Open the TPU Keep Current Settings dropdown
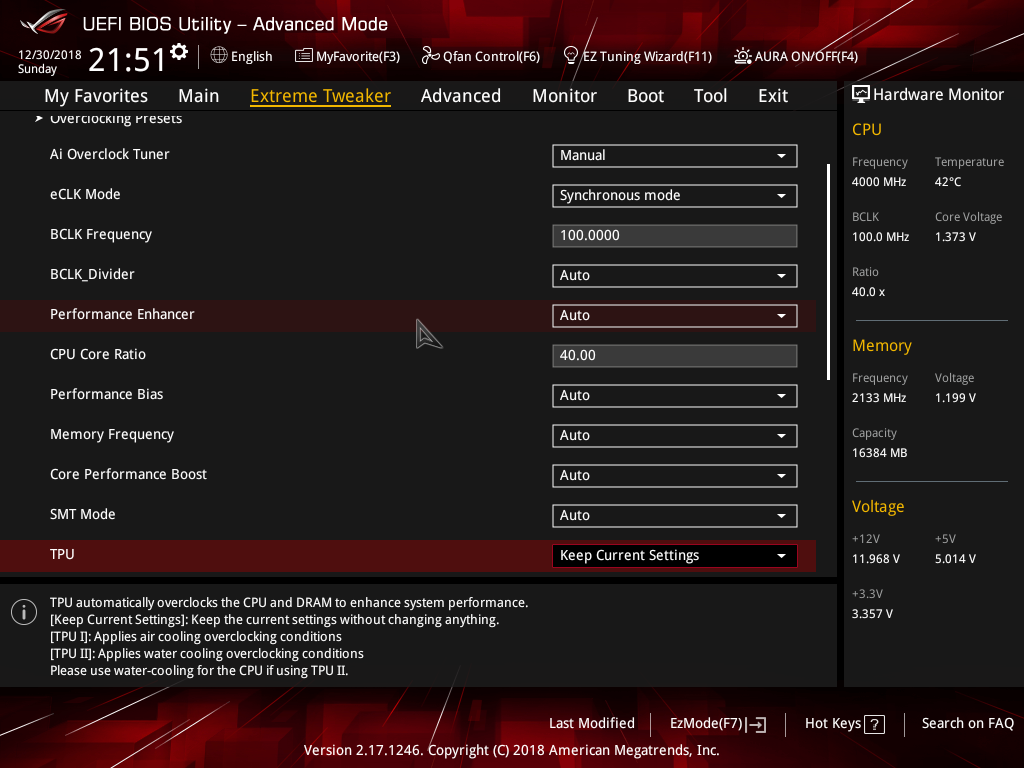Viewport: 1024px width, 768px height. pos(675,556)
